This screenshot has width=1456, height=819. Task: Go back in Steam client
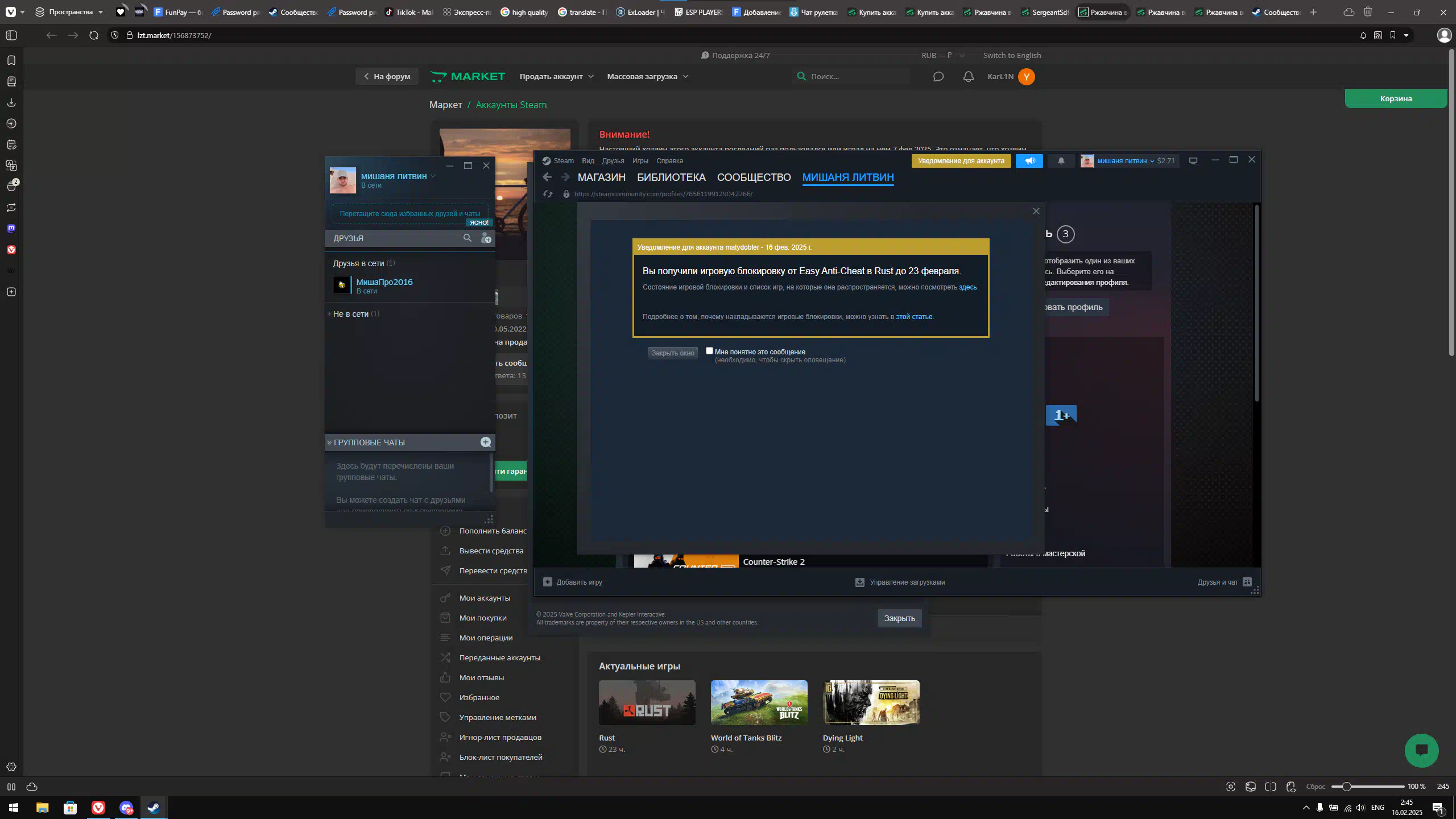click(x=547, y=177)
